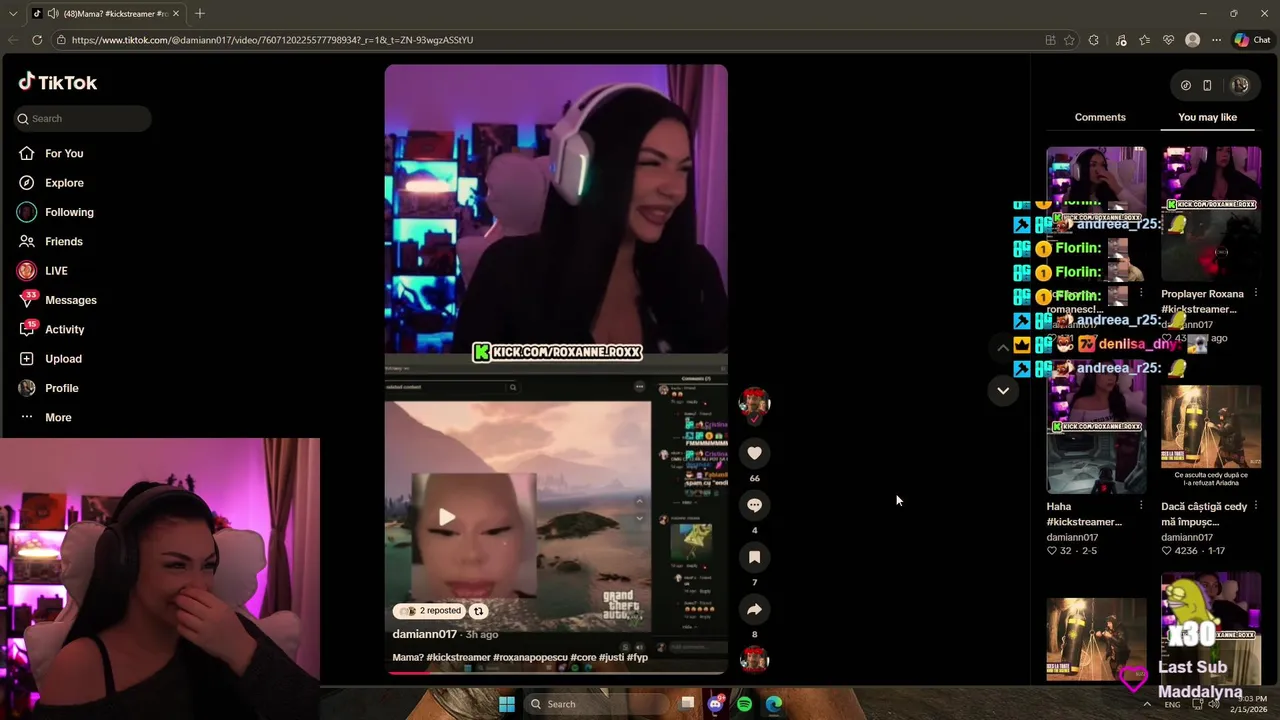Open the Proplayer Roxana video thumbnail
The image size is (1280, 720).
click(1211, 215)
